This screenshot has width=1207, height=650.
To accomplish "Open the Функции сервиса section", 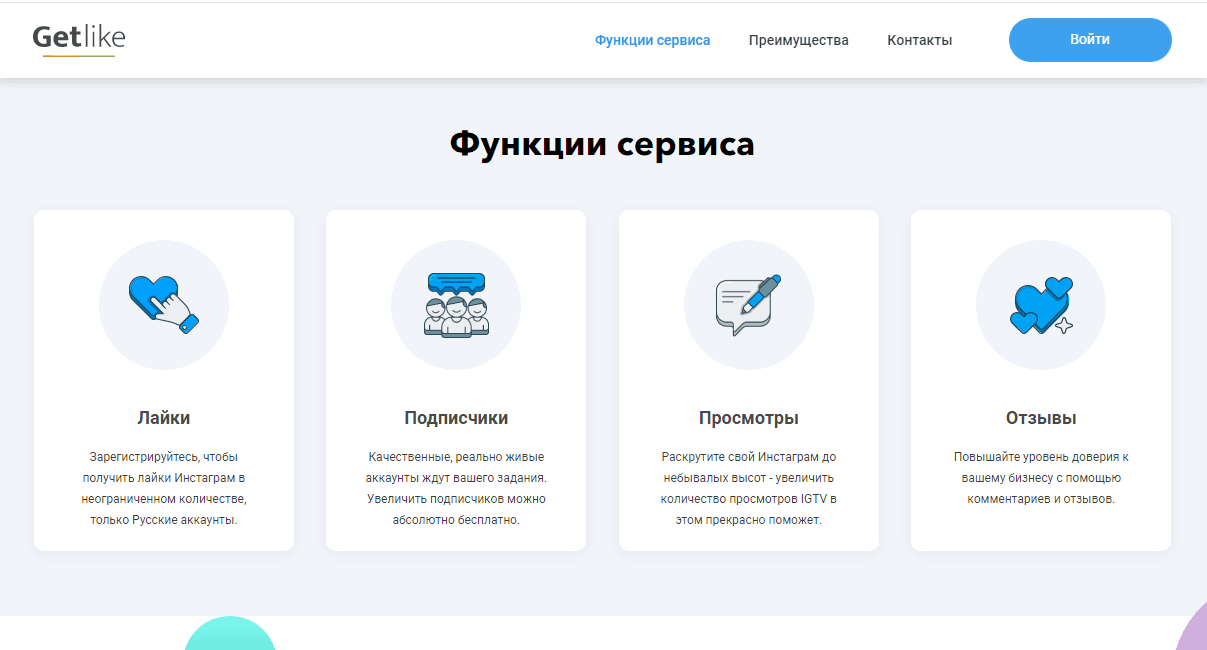I will (653, 40).
